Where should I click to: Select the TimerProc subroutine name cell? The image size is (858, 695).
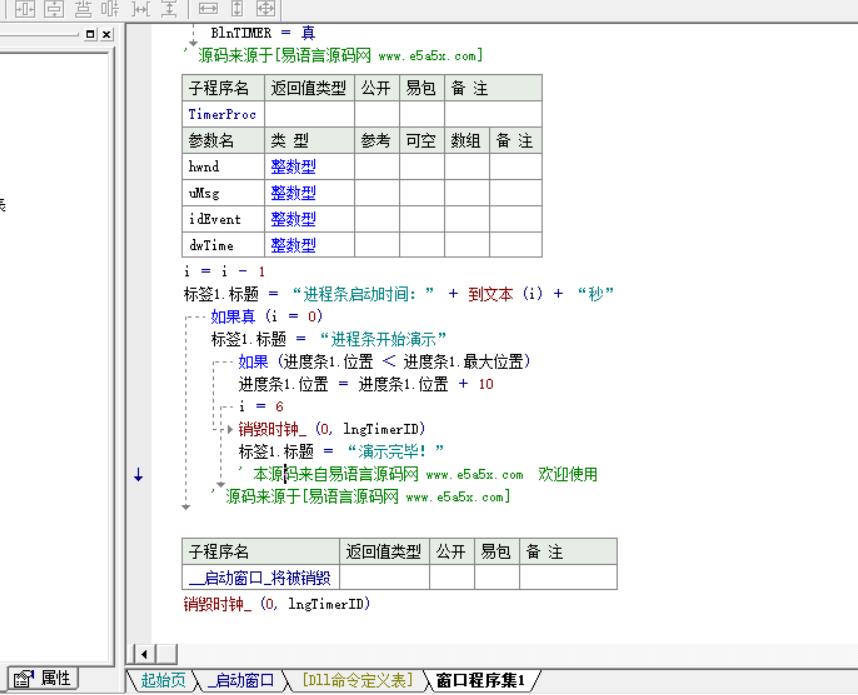pos(223,114)
